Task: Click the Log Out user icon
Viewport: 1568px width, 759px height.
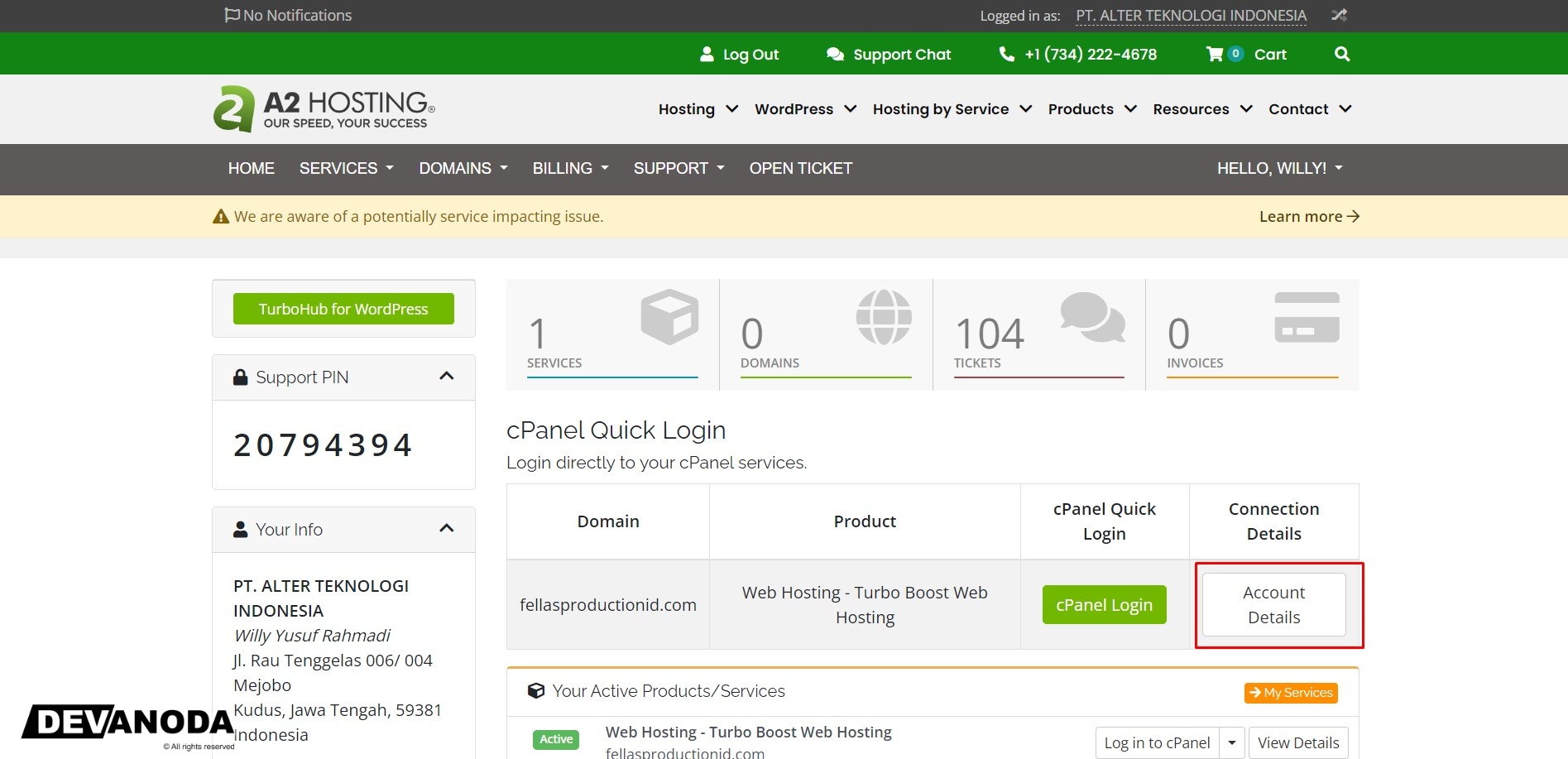Action: [x=707, y=54]
